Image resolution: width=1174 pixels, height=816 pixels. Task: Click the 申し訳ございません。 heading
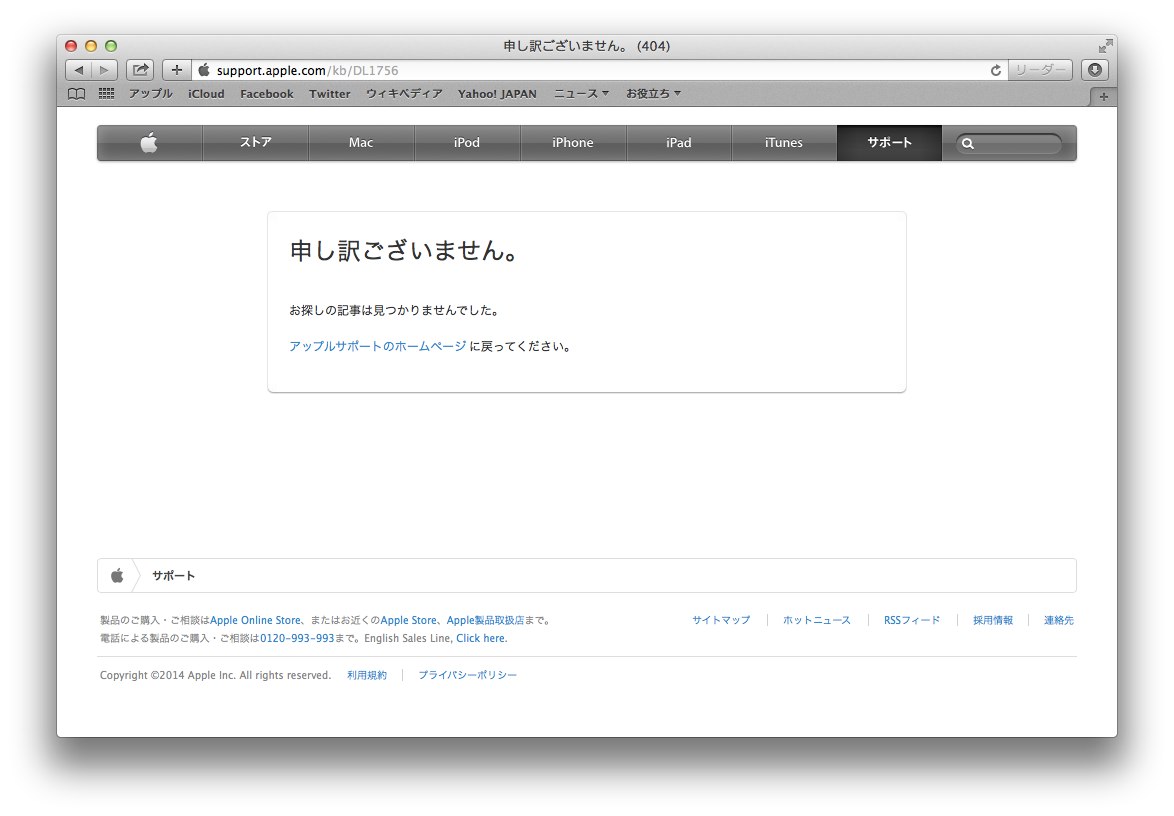[404, 251]
